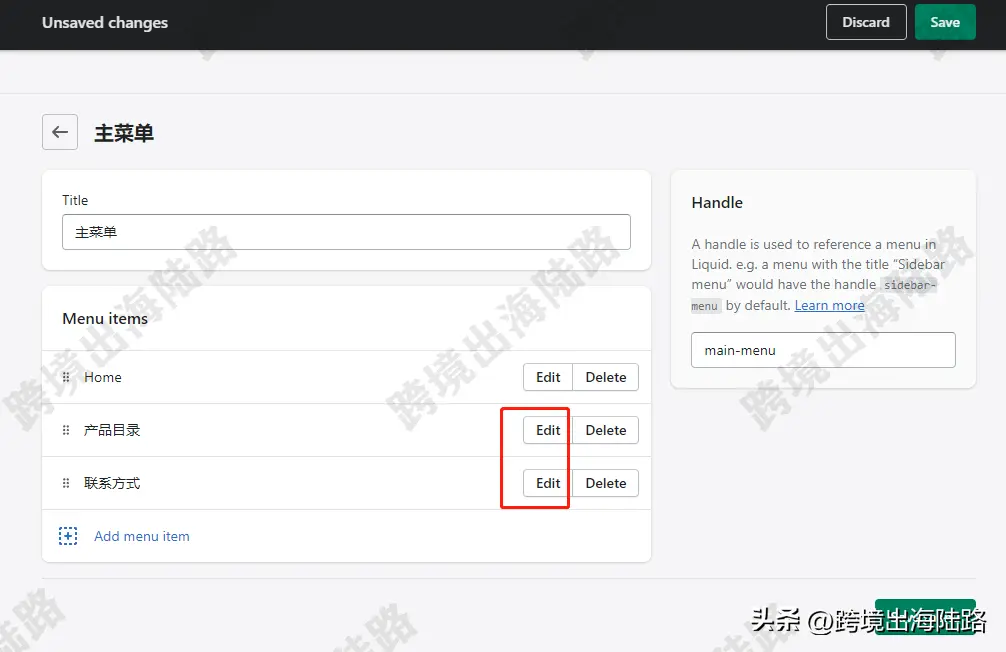Click the dashed plus icon for adding items
This screenshot has width=1006, height=652.
click(x=68, y=536)
